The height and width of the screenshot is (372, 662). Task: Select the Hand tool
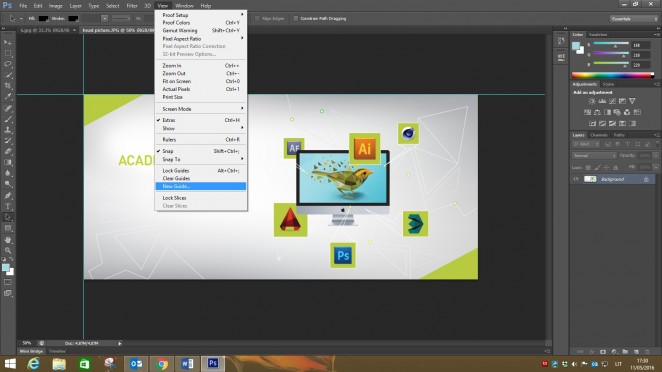coord(8,239)
